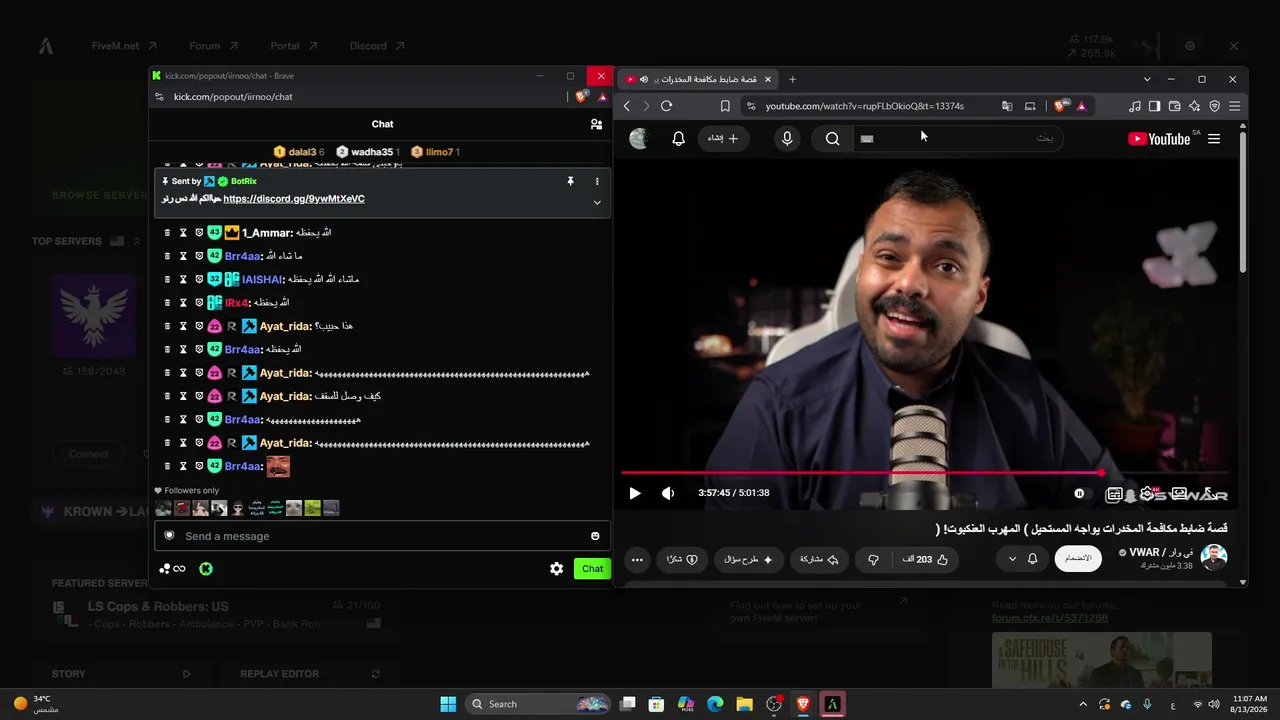1280x720 pixels.
Task: Start YouTube voice search microphone
Action: pyautogui.click(x=787, y=139)
